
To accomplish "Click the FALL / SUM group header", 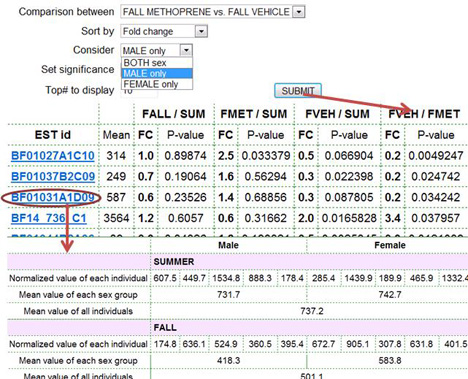I will point(174,114).
